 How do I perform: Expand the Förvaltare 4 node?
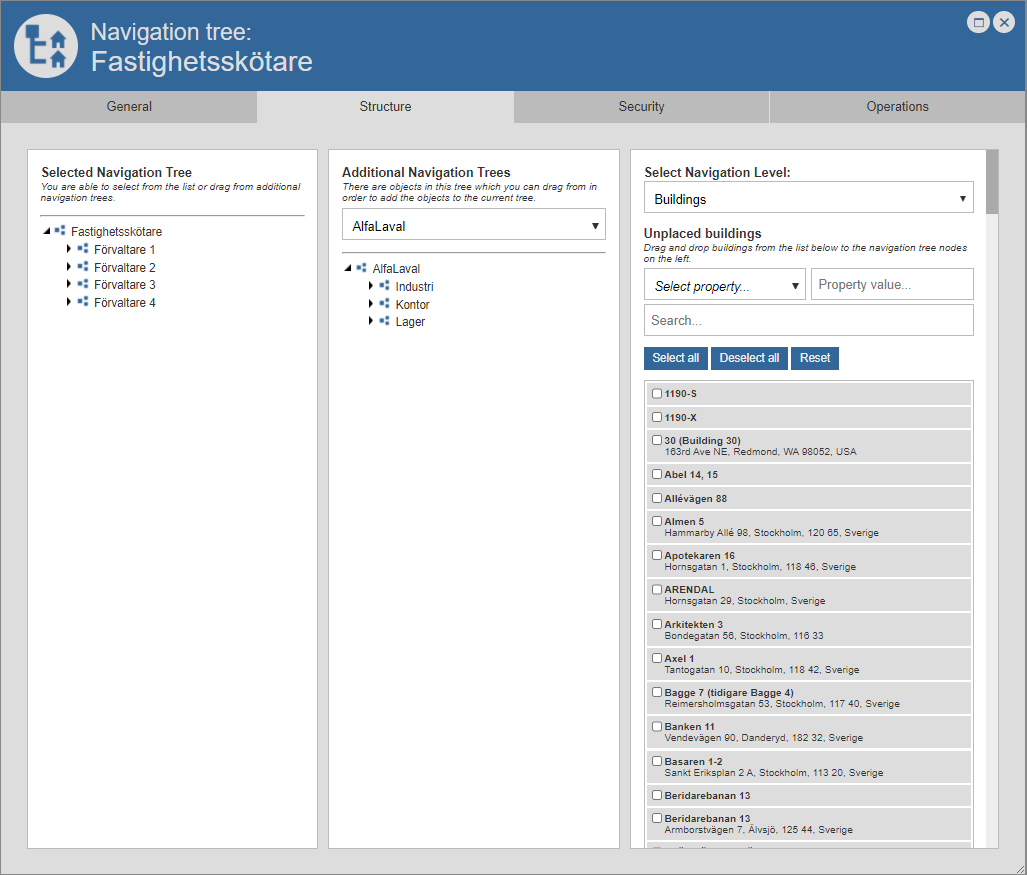tap(69, 301)
